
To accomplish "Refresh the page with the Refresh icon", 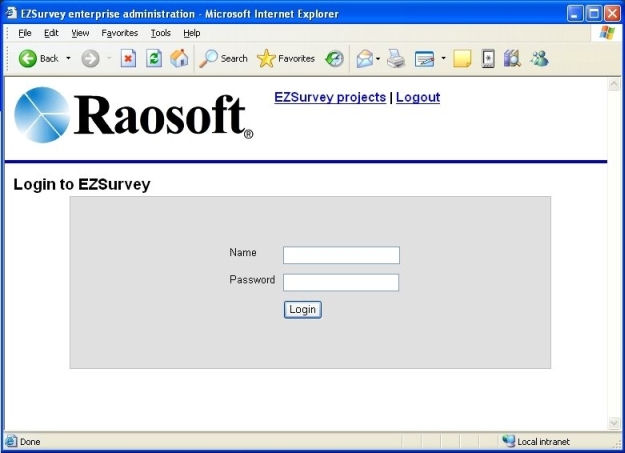I will point(154,59).
